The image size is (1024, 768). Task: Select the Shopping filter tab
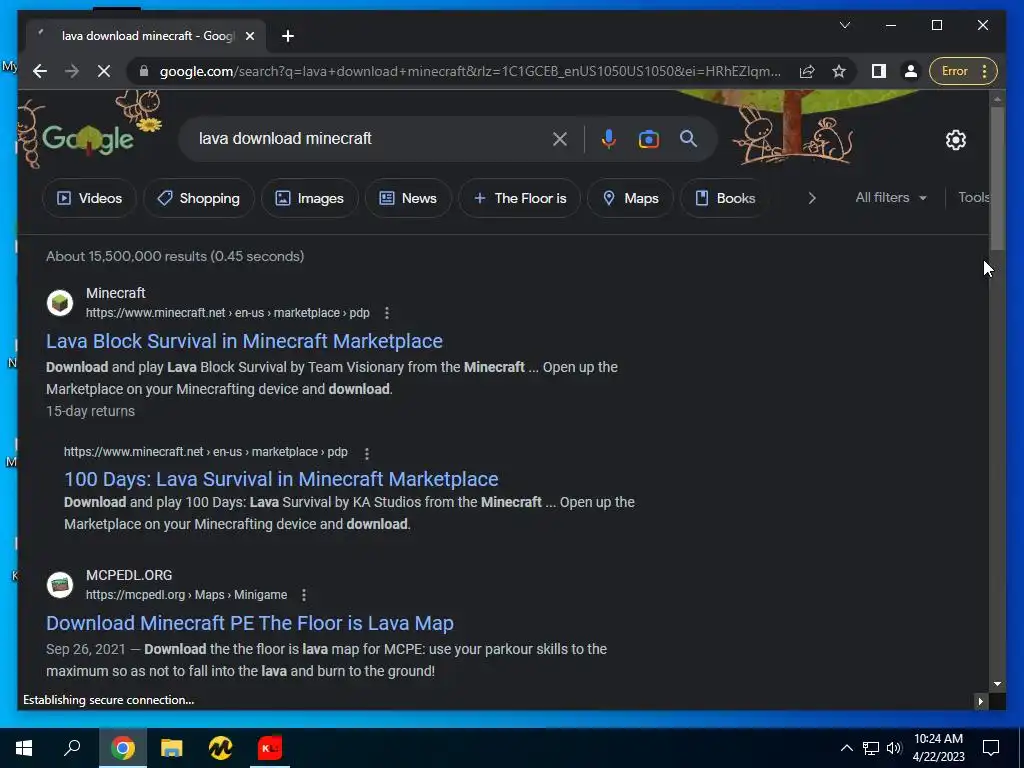199,199
